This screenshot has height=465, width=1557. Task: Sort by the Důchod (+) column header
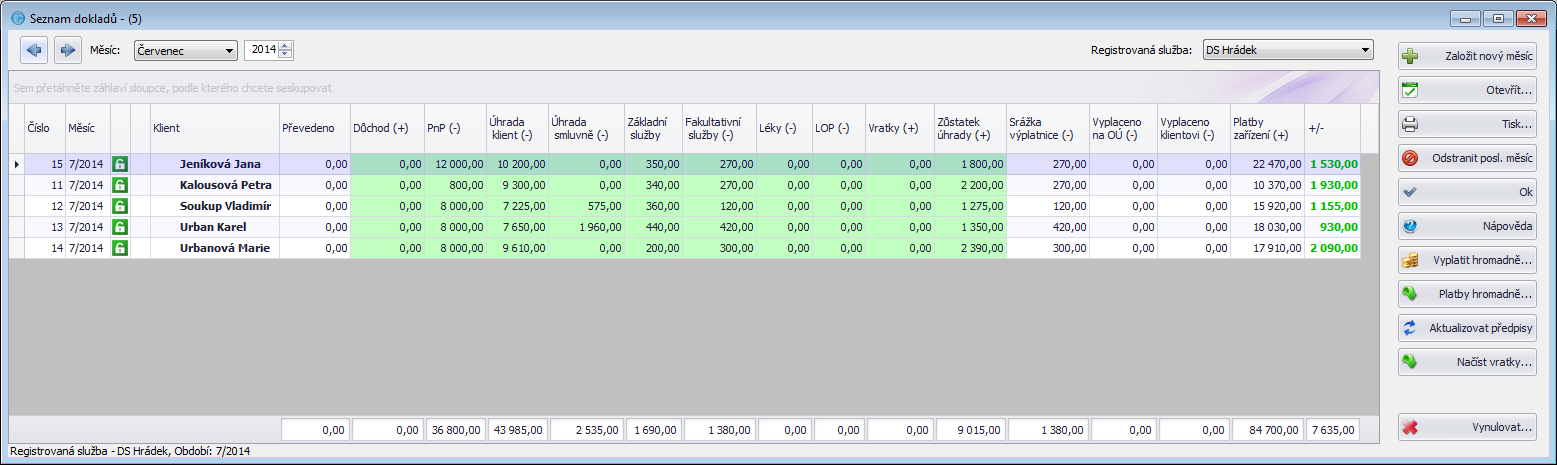(x=387, y=128)
